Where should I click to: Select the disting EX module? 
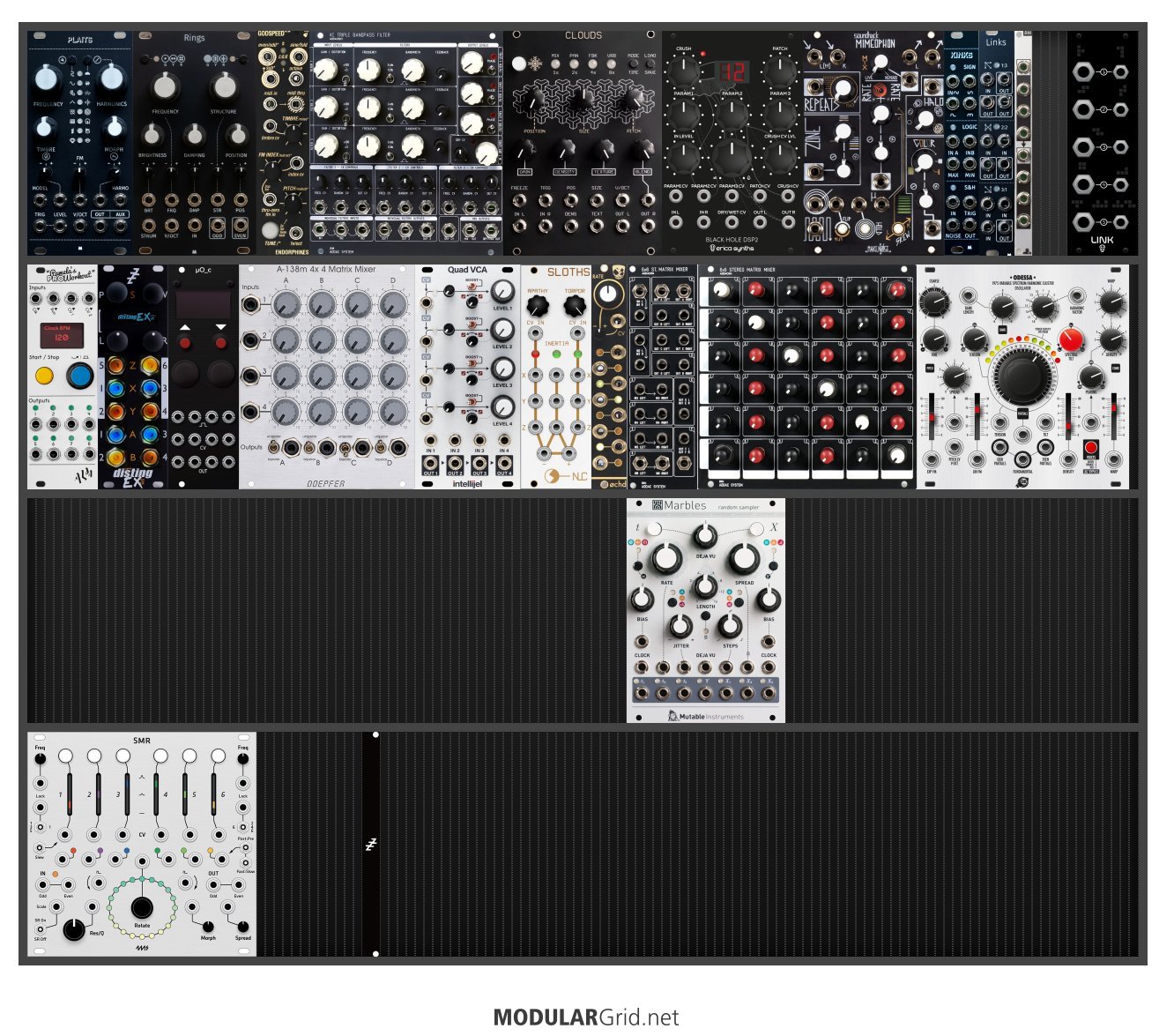pyautogui.click(x=133, y=376)
